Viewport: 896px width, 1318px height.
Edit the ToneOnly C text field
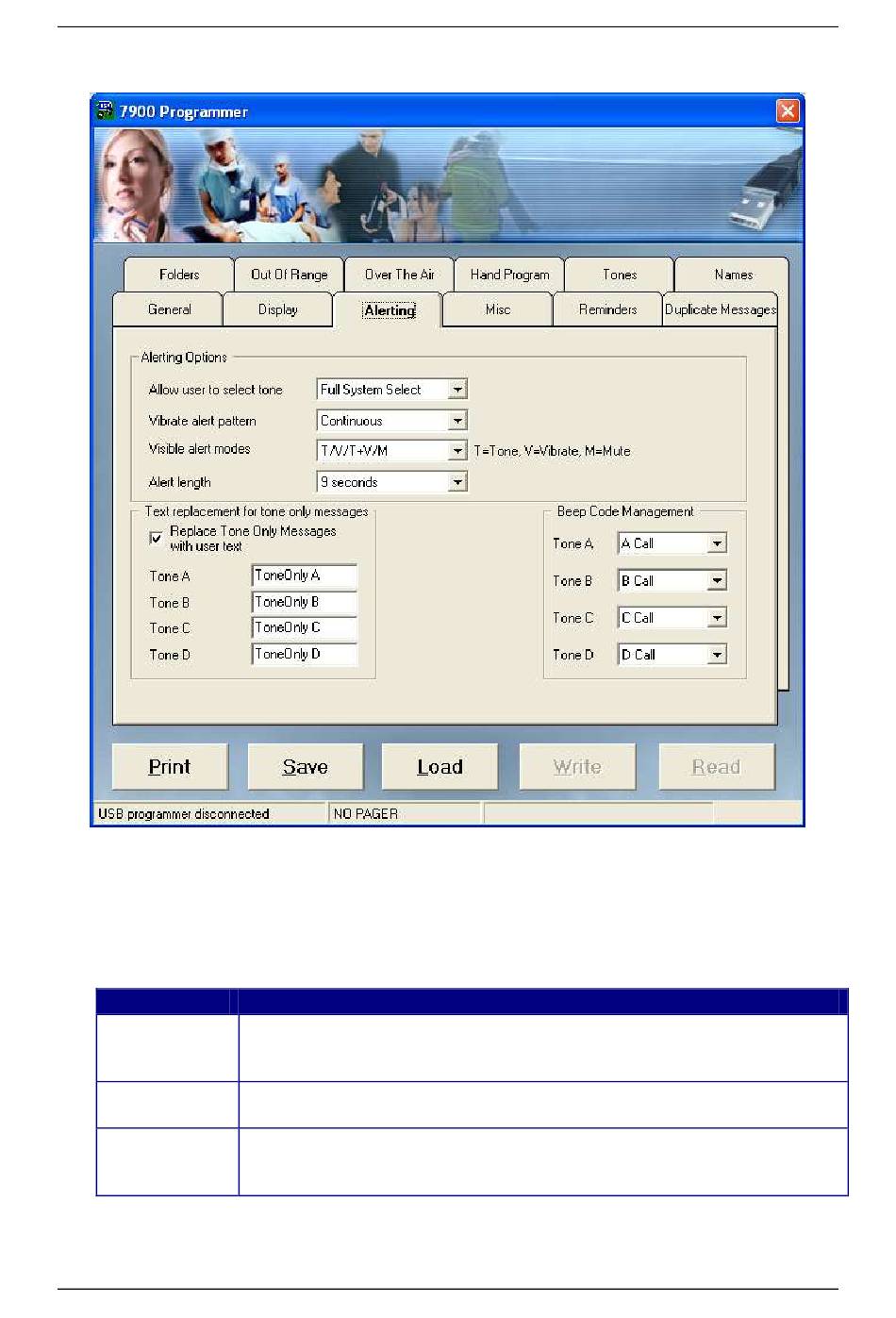[305, 627]
